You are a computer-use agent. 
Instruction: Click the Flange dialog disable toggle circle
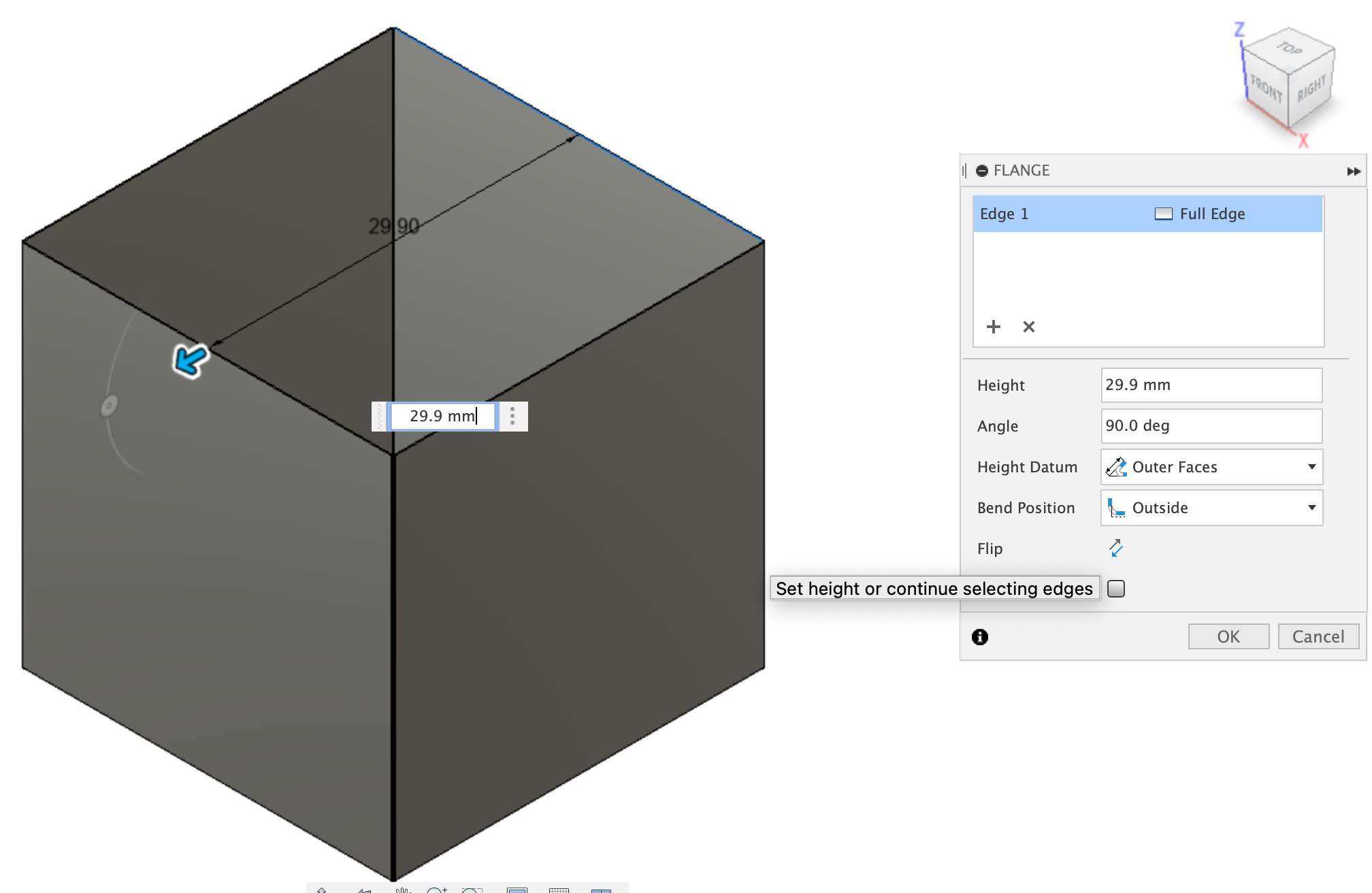tap(981, 170)
